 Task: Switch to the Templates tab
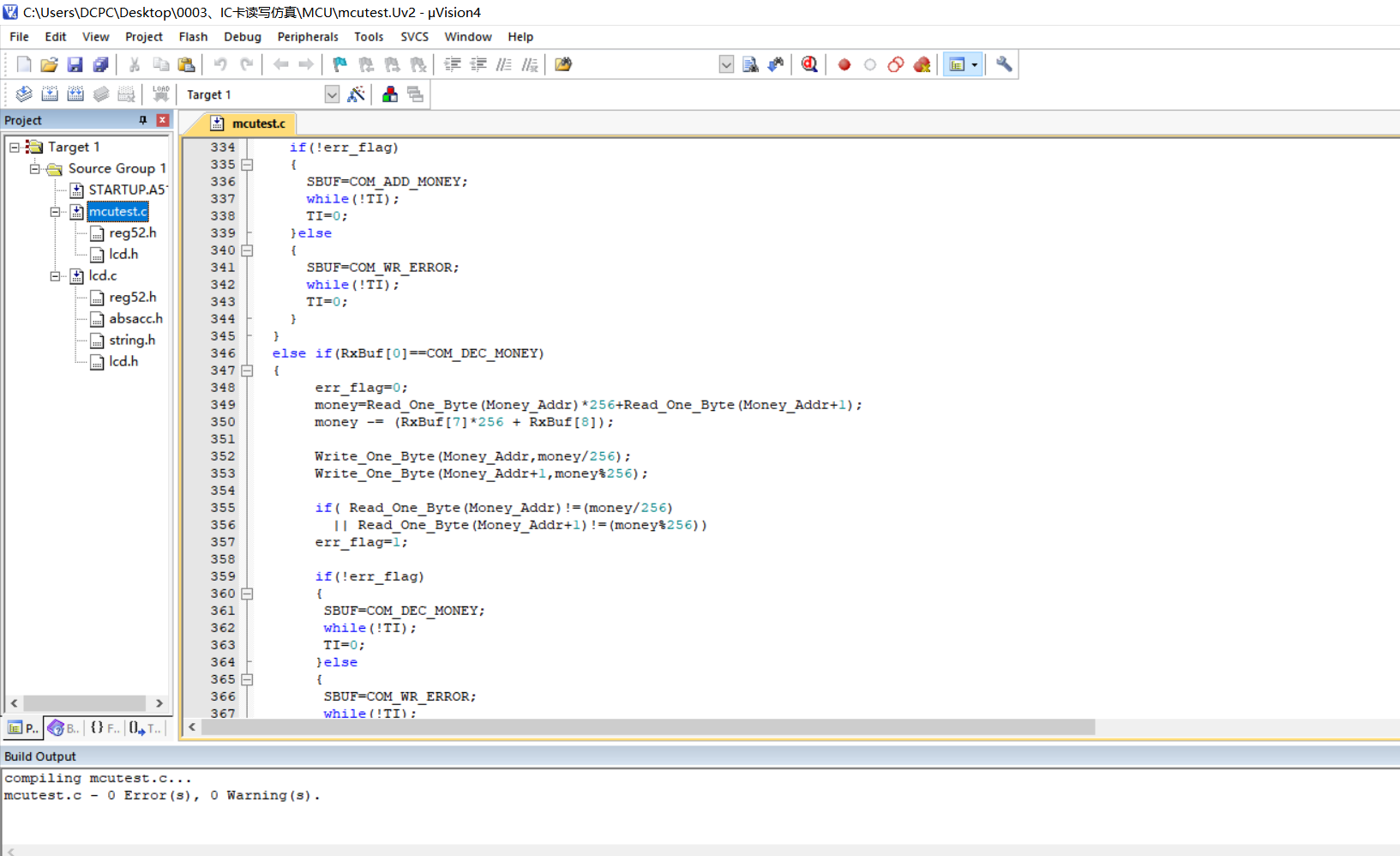coord(144,727)
